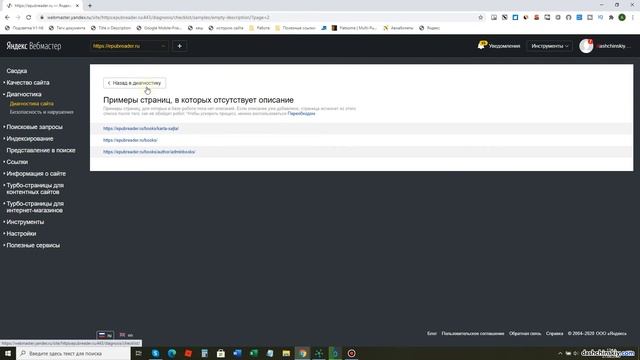The image size is (640, 360).
Task: Open the red record app on the taskbar
Action: click(x=351, y=353)
